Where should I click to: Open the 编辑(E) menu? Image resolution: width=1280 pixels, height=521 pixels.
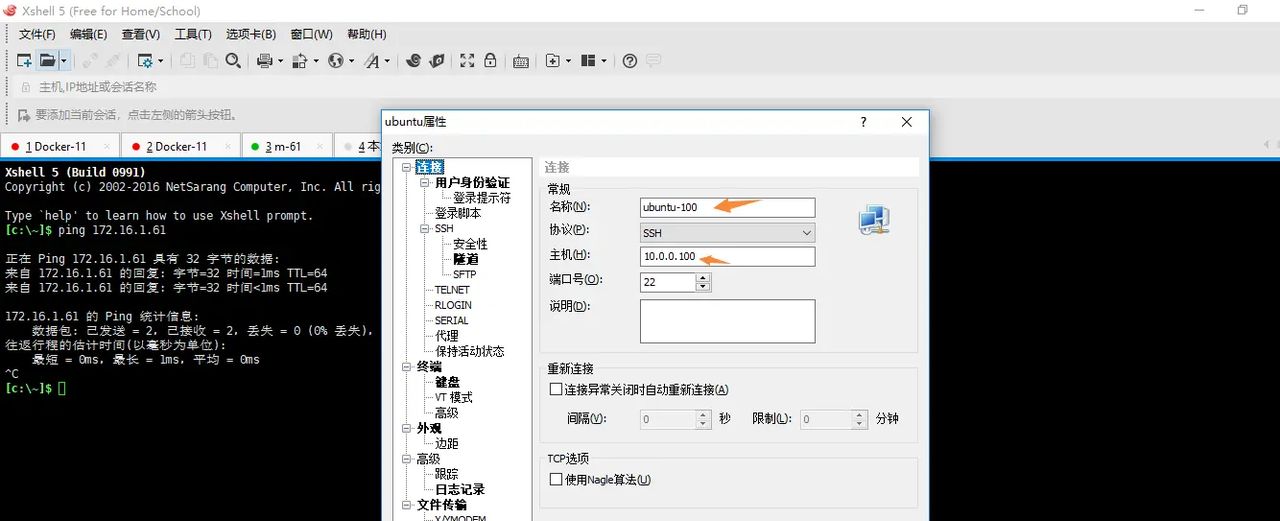pos(88,35)
